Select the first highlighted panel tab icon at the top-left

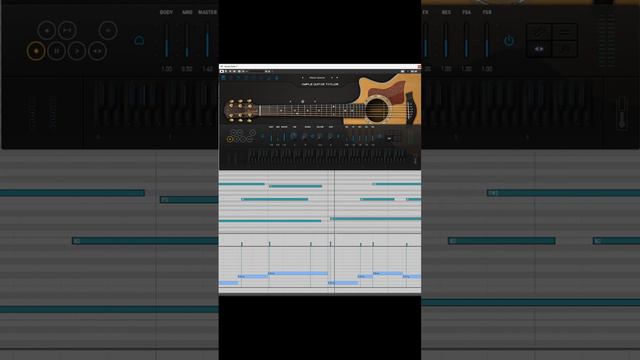click(x=223, y=78)
